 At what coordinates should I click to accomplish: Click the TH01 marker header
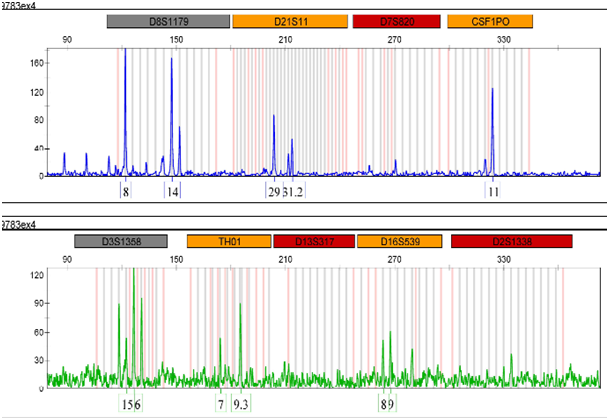coord(229,242)
